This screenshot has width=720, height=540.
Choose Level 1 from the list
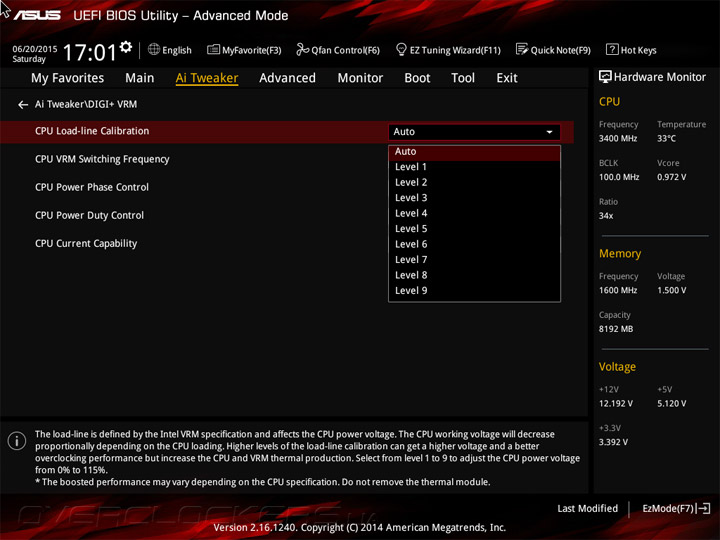point(474,167)
